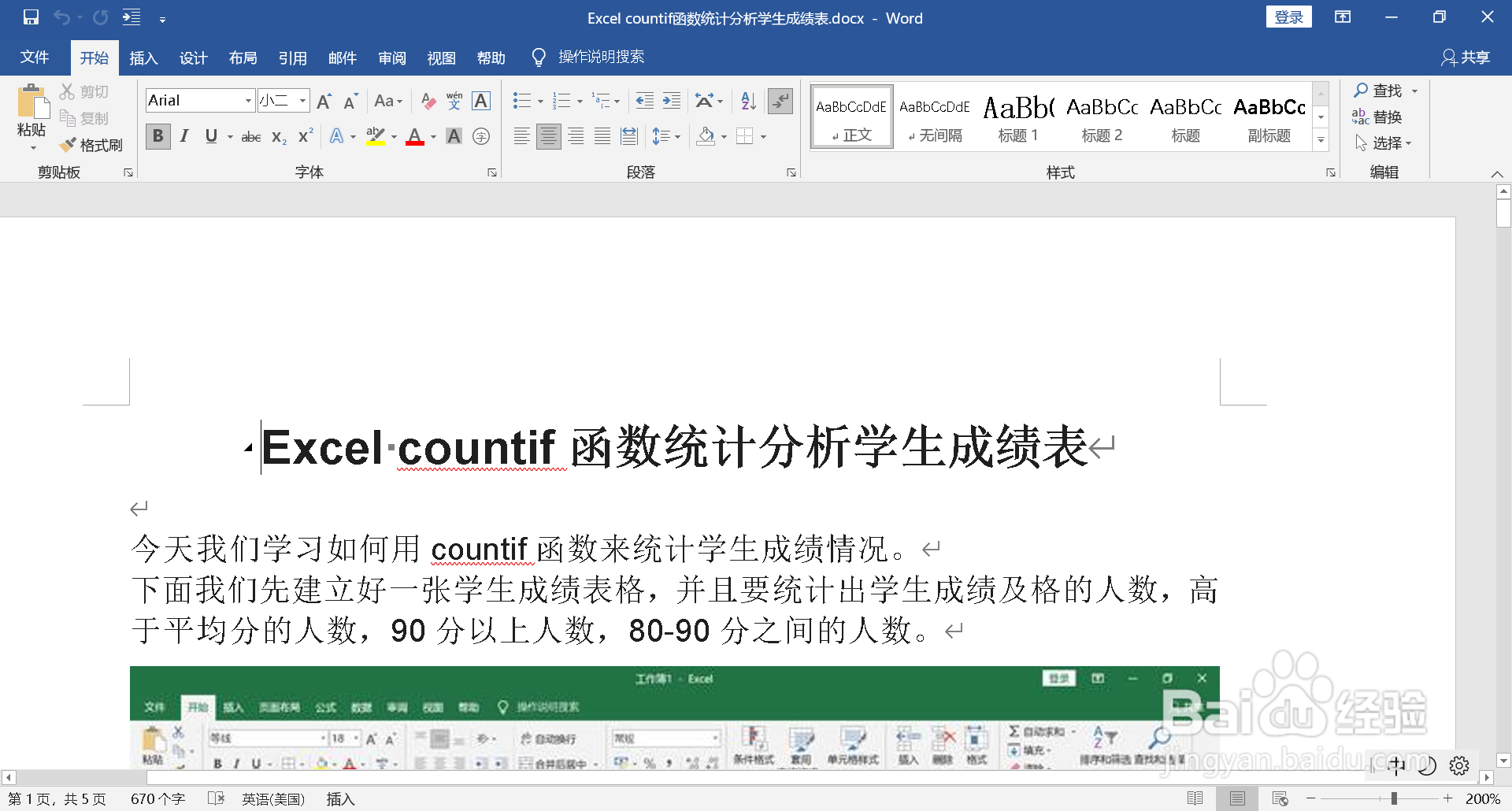Increase font size with larger A icon
This screenshot has width=1512, height=811.
click(324, 101)
